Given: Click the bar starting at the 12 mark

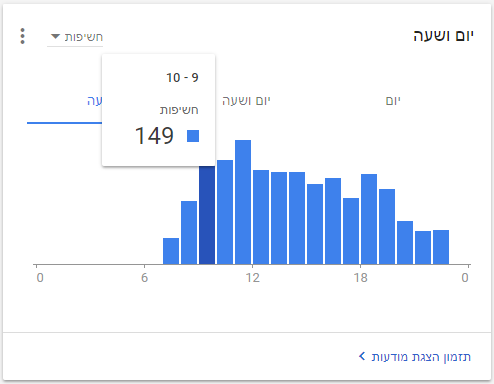Looking at the screenshot, I should click(261, 217).
